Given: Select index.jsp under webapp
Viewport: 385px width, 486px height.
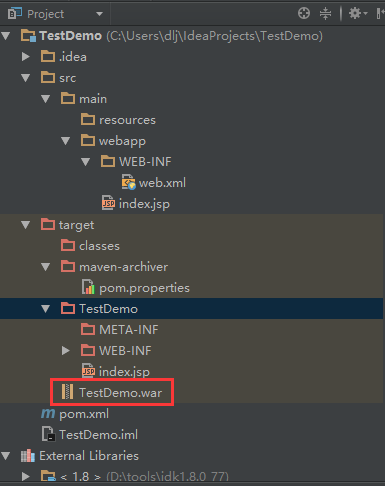Looking at the screenshot, I should point(144,204).
